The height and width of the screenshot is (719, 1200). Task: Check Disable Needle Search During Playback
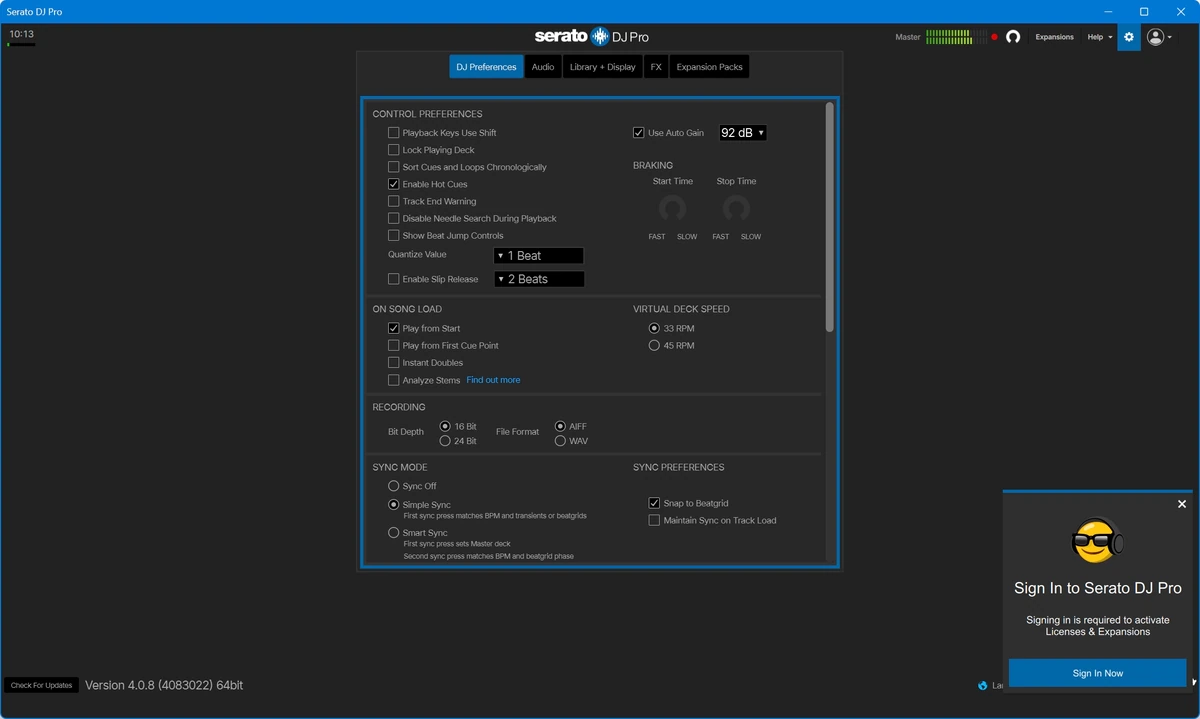[x=393, y=218]
